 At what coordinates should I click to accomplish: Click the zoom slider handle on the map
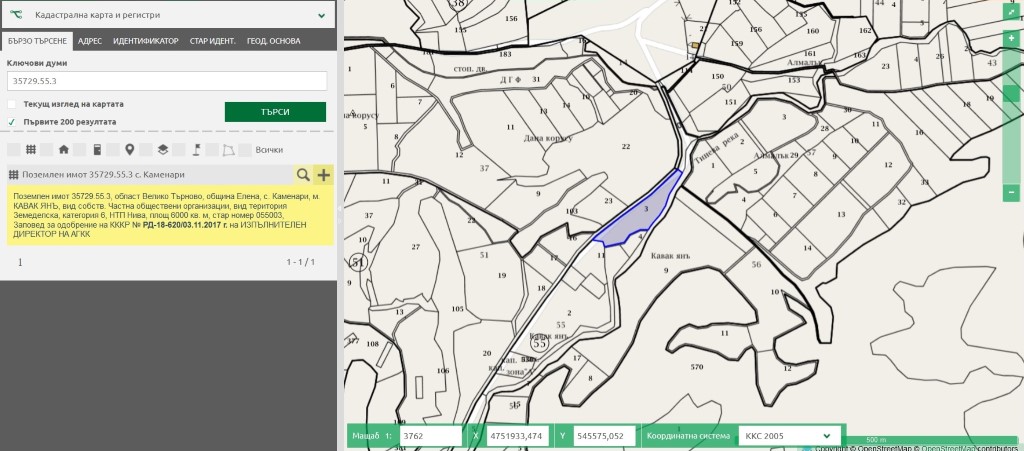tap(1011, 93)
